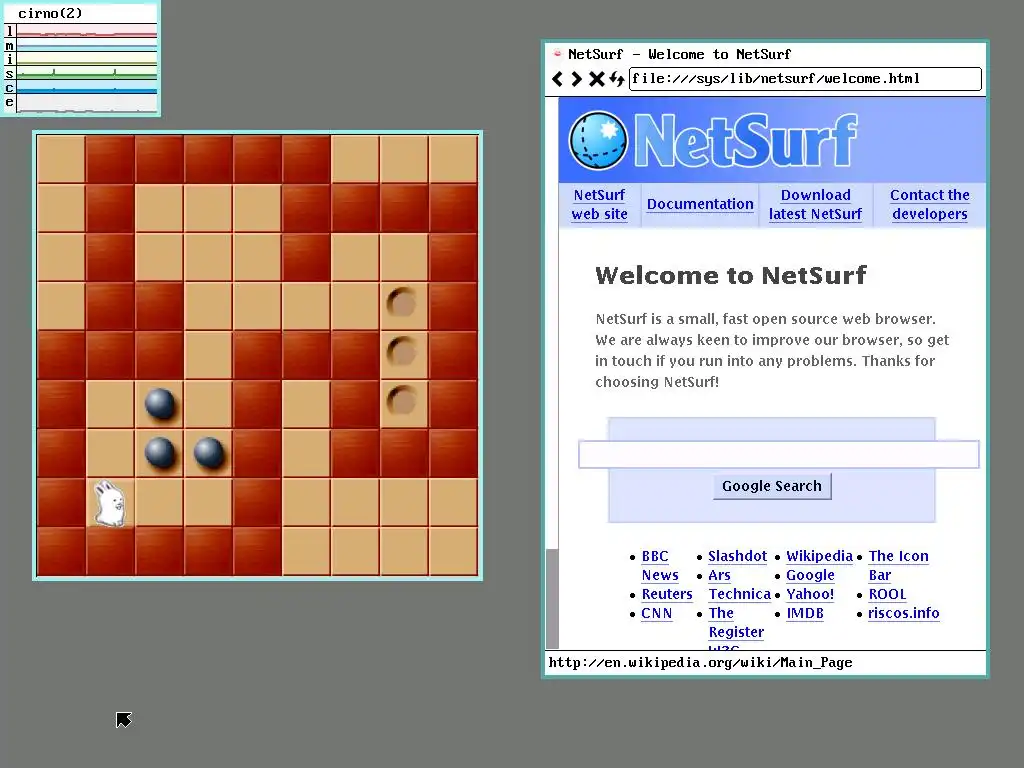Open the Ars Technica link
The width and height of the screenshot is (1024, 768).
[x=739, y=584]
